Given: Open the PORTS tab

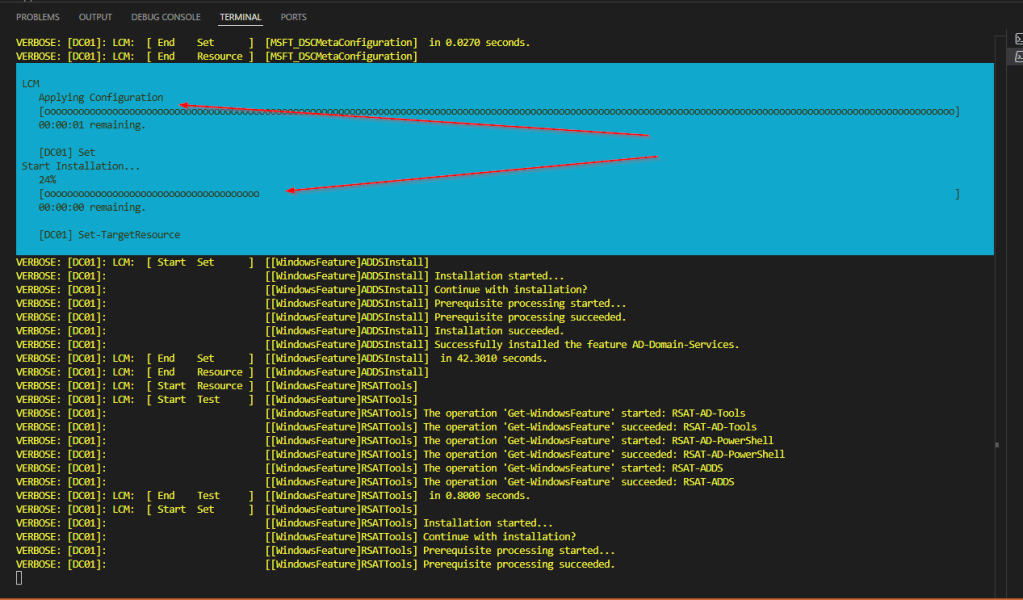Looking at the screenshot, I should (294, 17).
